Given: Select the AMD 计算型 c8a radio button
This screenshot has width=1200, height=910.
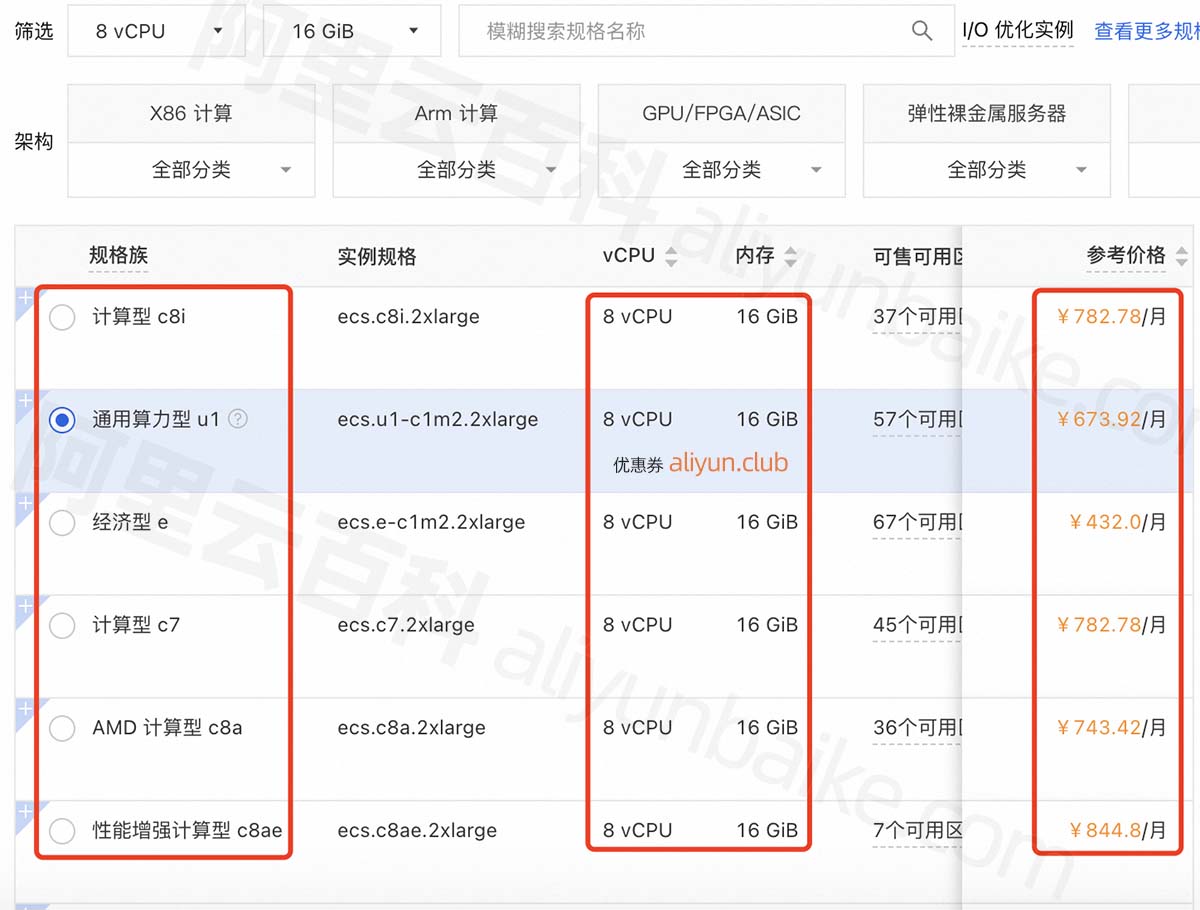Looking at the screenshot, I should 62,729.
